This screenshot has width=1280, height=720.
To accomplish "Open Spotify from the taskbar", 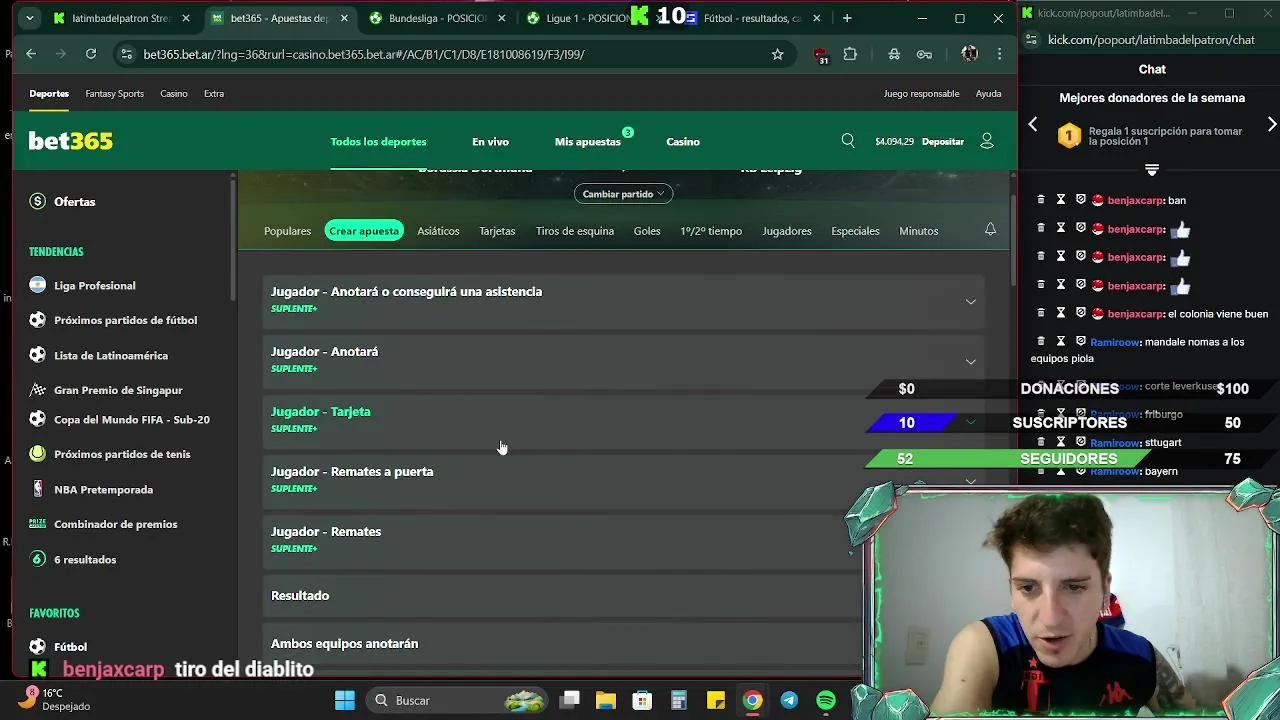I will pos(826,700).
